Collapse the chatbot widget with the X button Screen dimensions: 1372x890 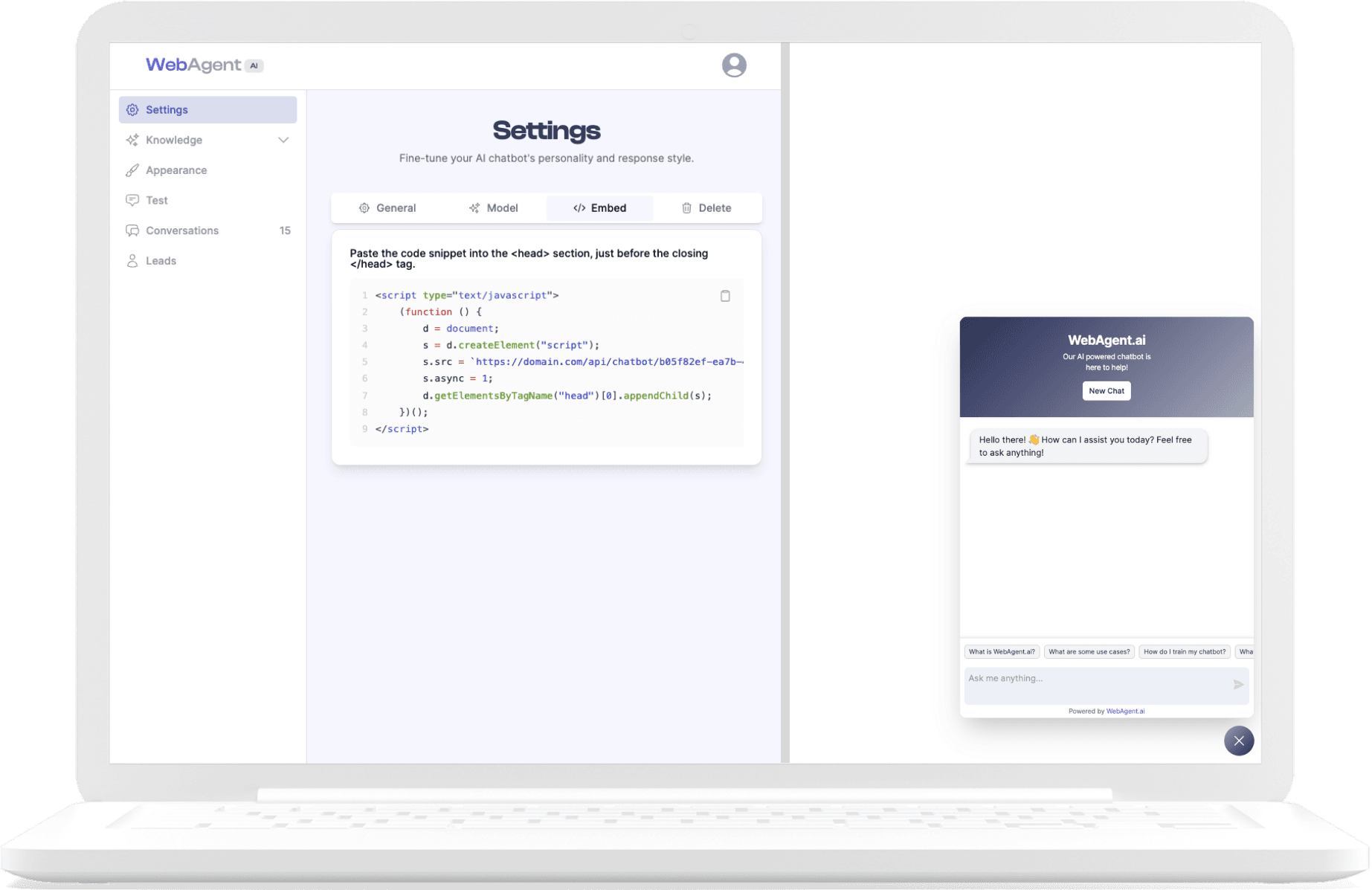(1239, 741)
